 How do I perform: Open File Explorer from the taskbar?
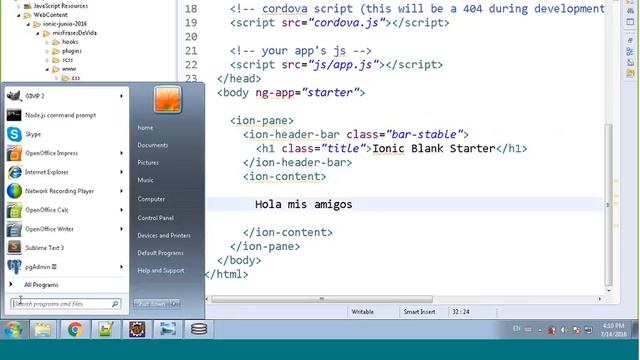pos(42,329)
